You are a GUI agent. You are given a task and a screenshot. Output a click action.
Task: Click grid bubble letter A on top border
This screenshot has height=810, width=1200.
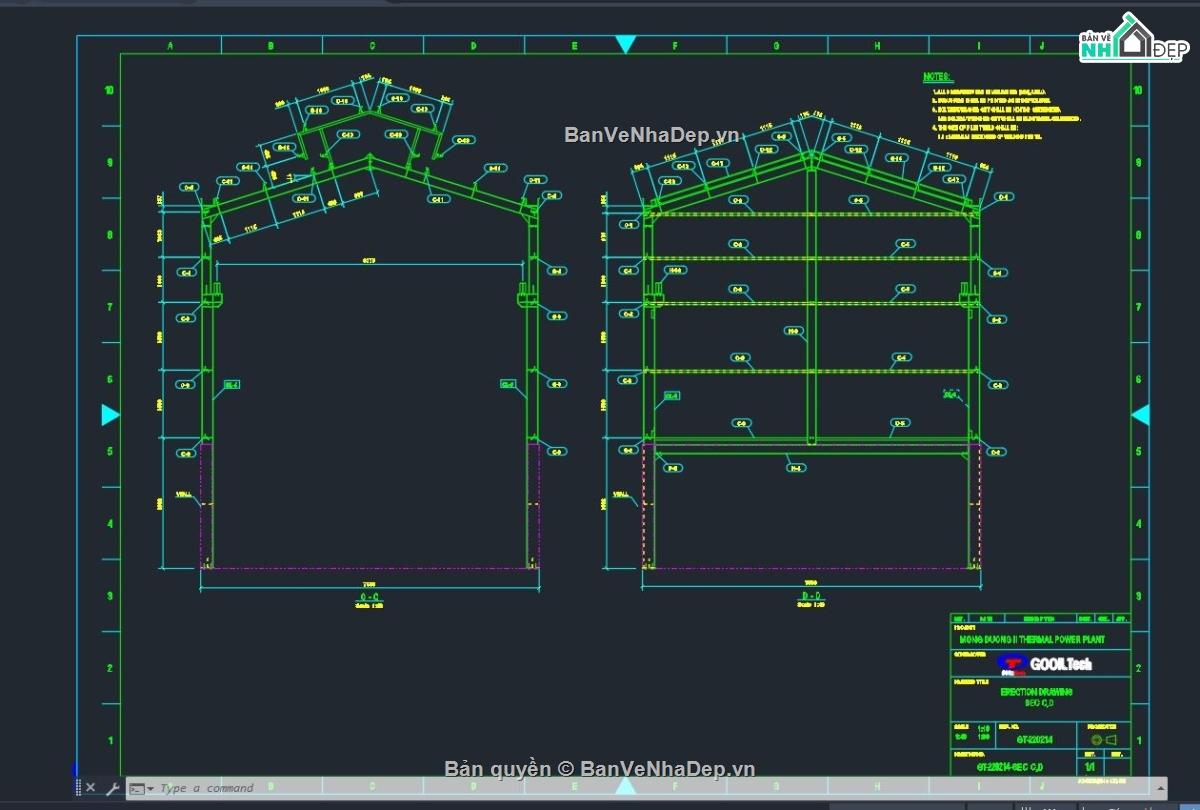coord(170,45)
